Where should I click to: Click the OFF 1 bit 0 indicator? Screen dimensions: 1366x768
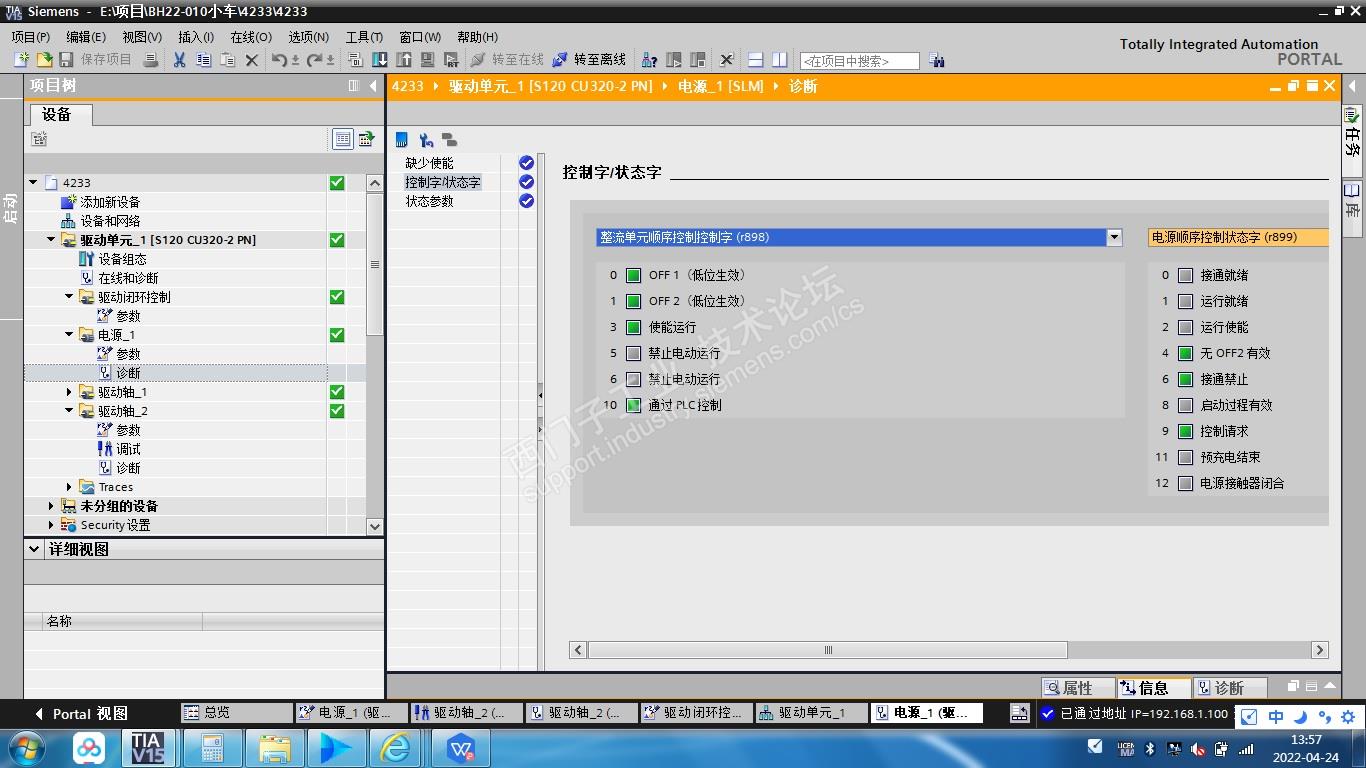[633, 275]
